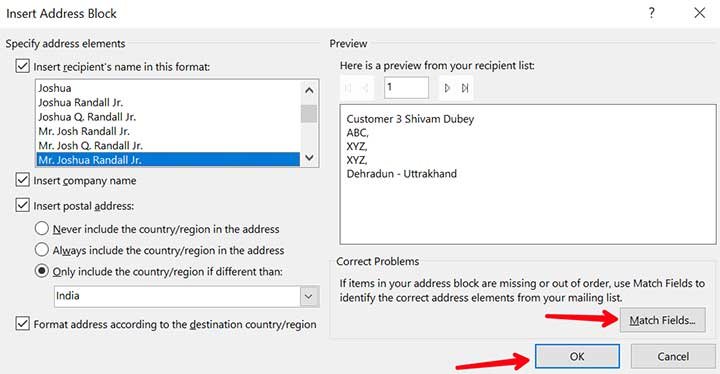The height and width of the screenshot is (374, 720).
Task: Select the Joshua name format
Action: click(168, 88)
